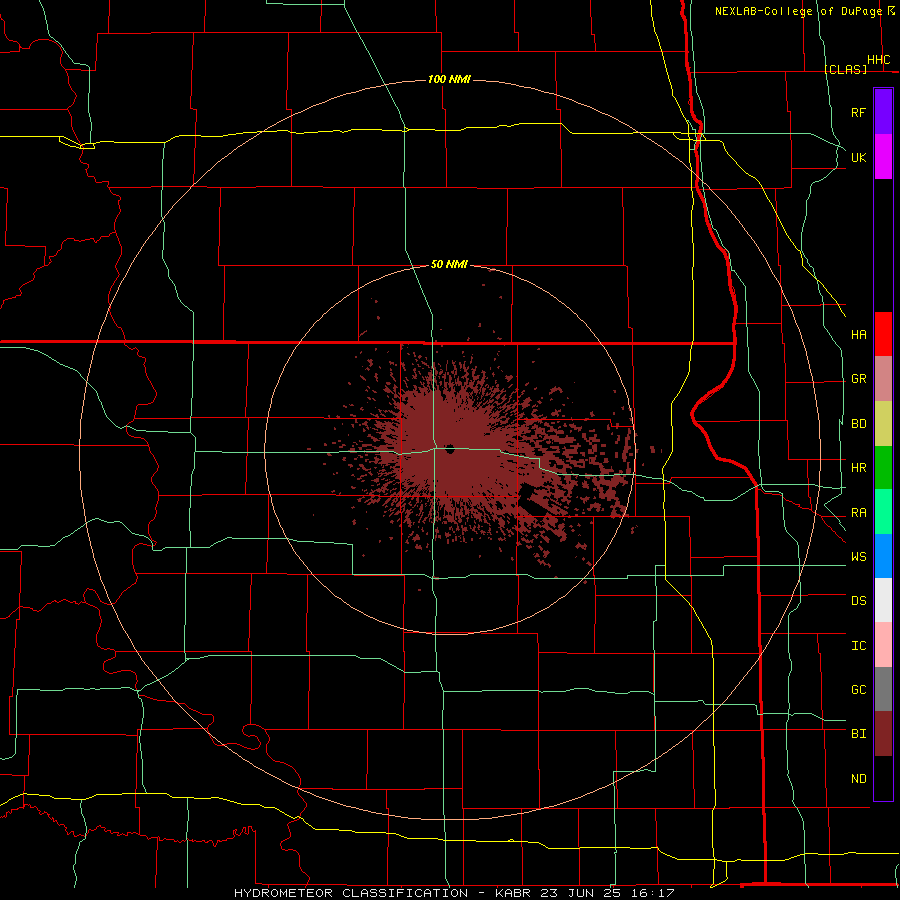Click the 50 NMI range ring label
Screen dimensions: 900x900
pos(449,264)
